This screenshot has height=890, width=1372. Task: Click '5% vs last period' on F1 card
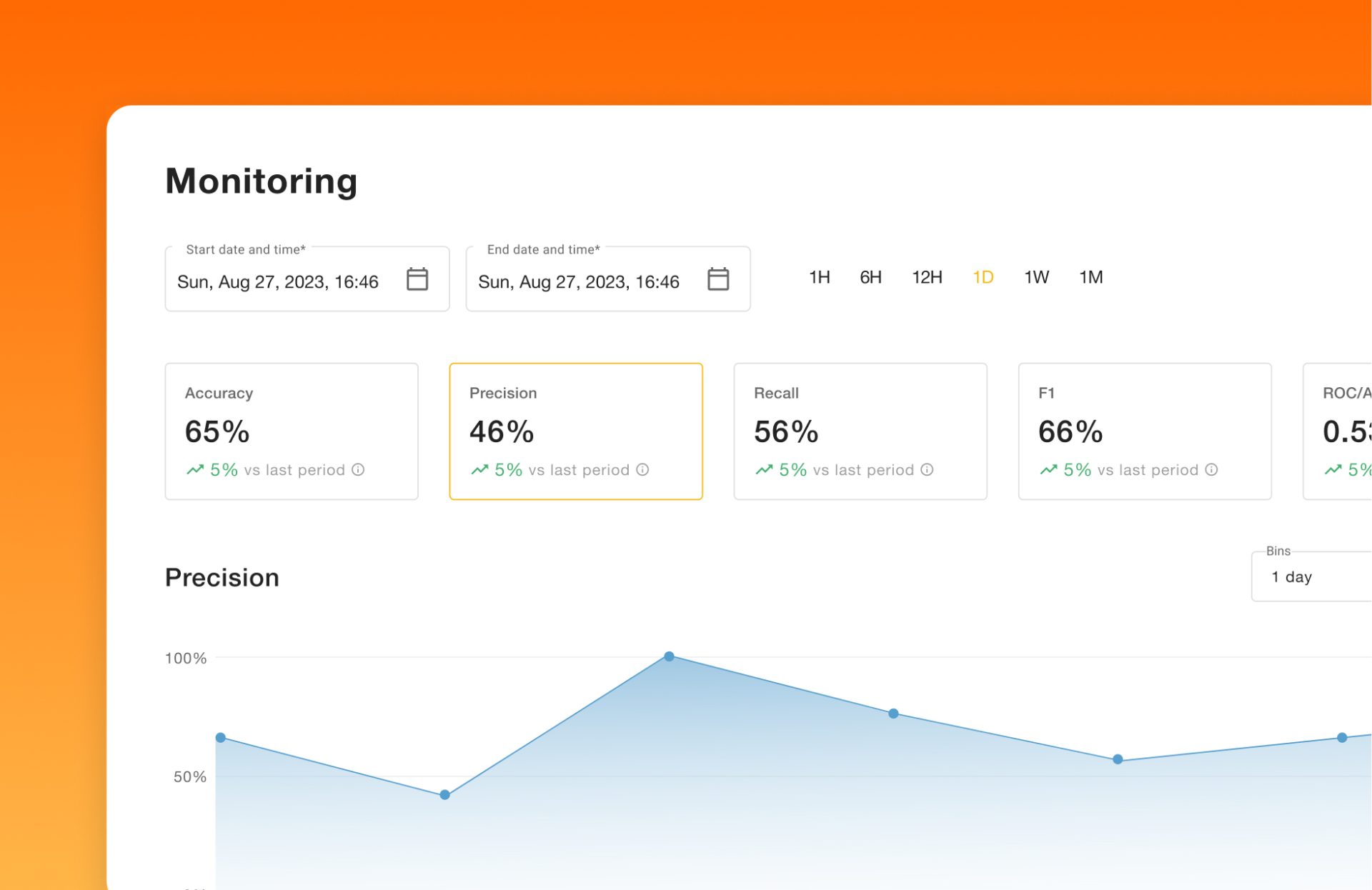click(x=1131, y=470)
